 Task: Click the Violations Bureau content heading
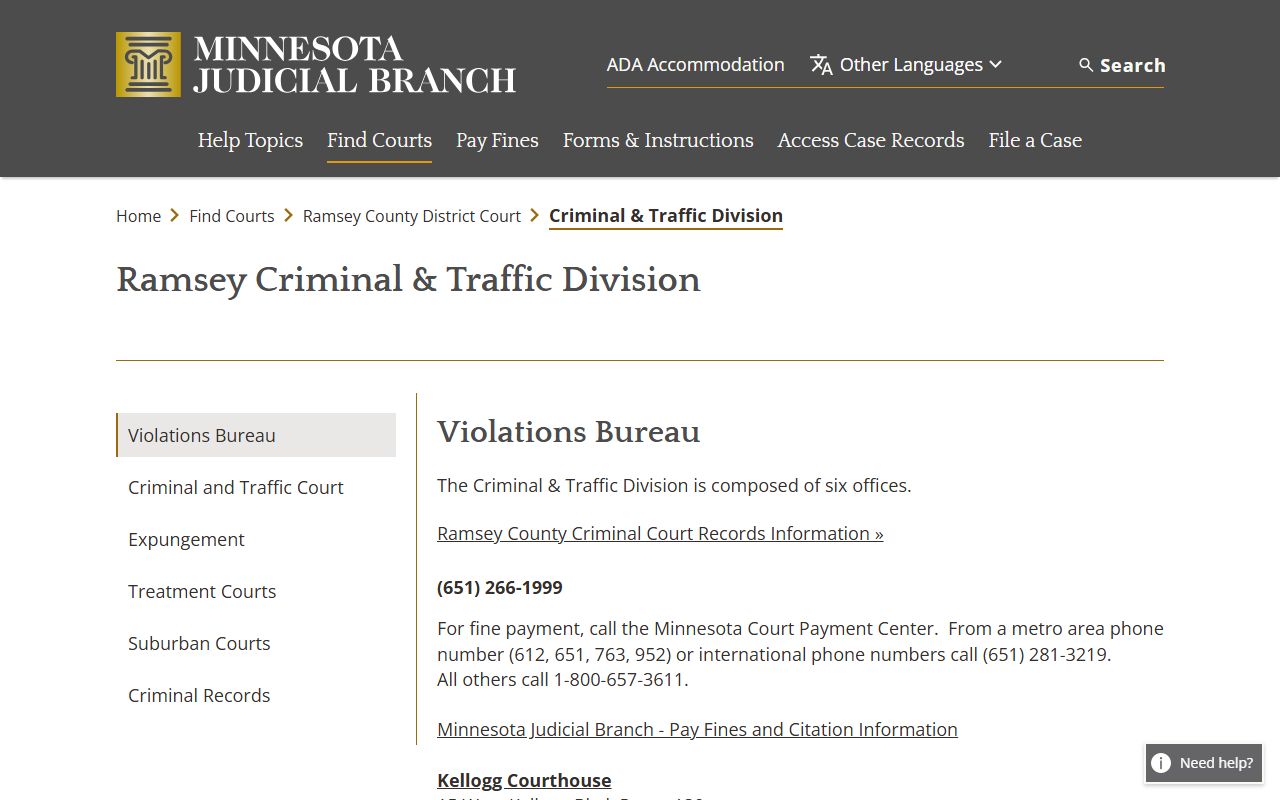(569, 432)
